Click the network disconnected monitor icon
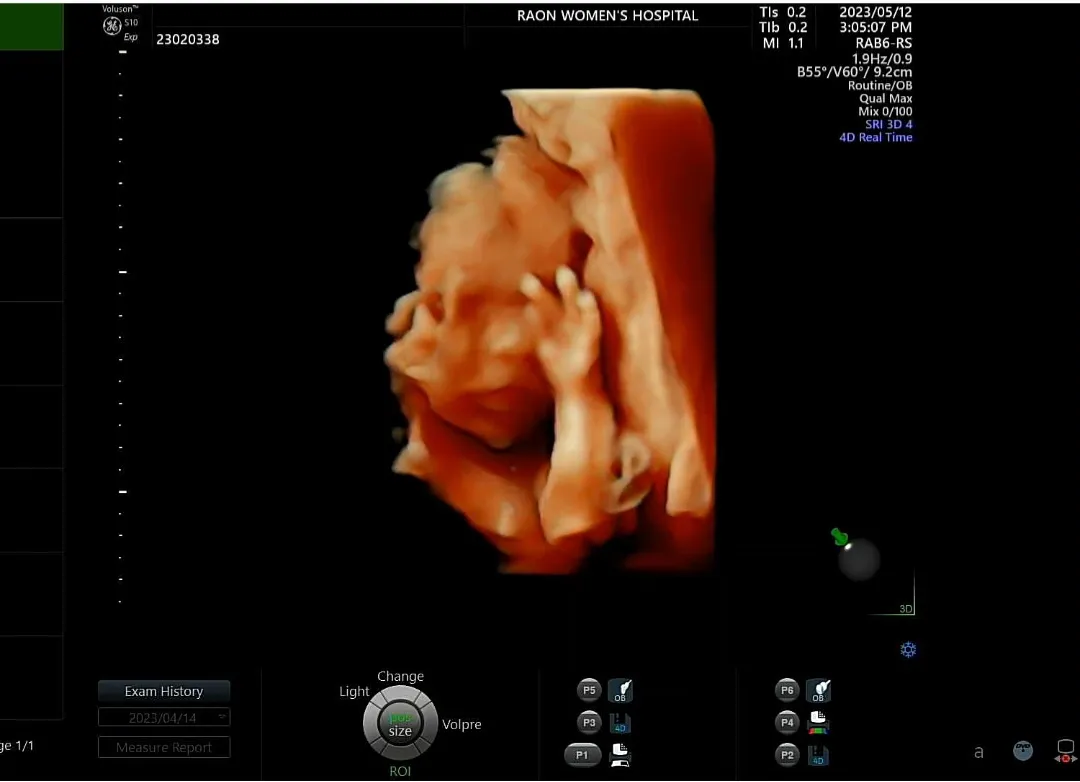Viewport: 1080px width, 782px height. [x=1066, y=750]
